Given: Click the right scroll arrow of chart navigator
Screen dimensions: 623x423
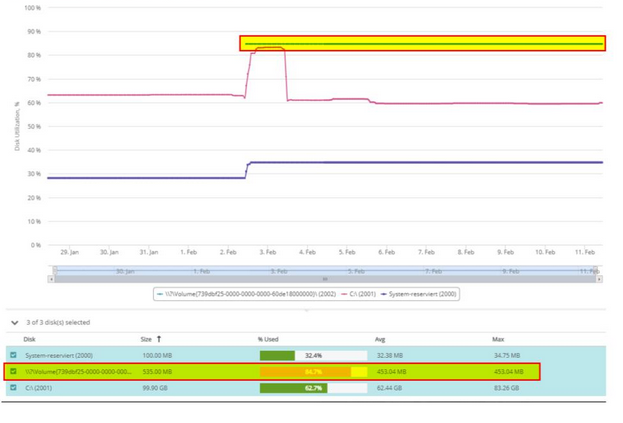Looking at the screenshot, I should click(x=599, y=279).
